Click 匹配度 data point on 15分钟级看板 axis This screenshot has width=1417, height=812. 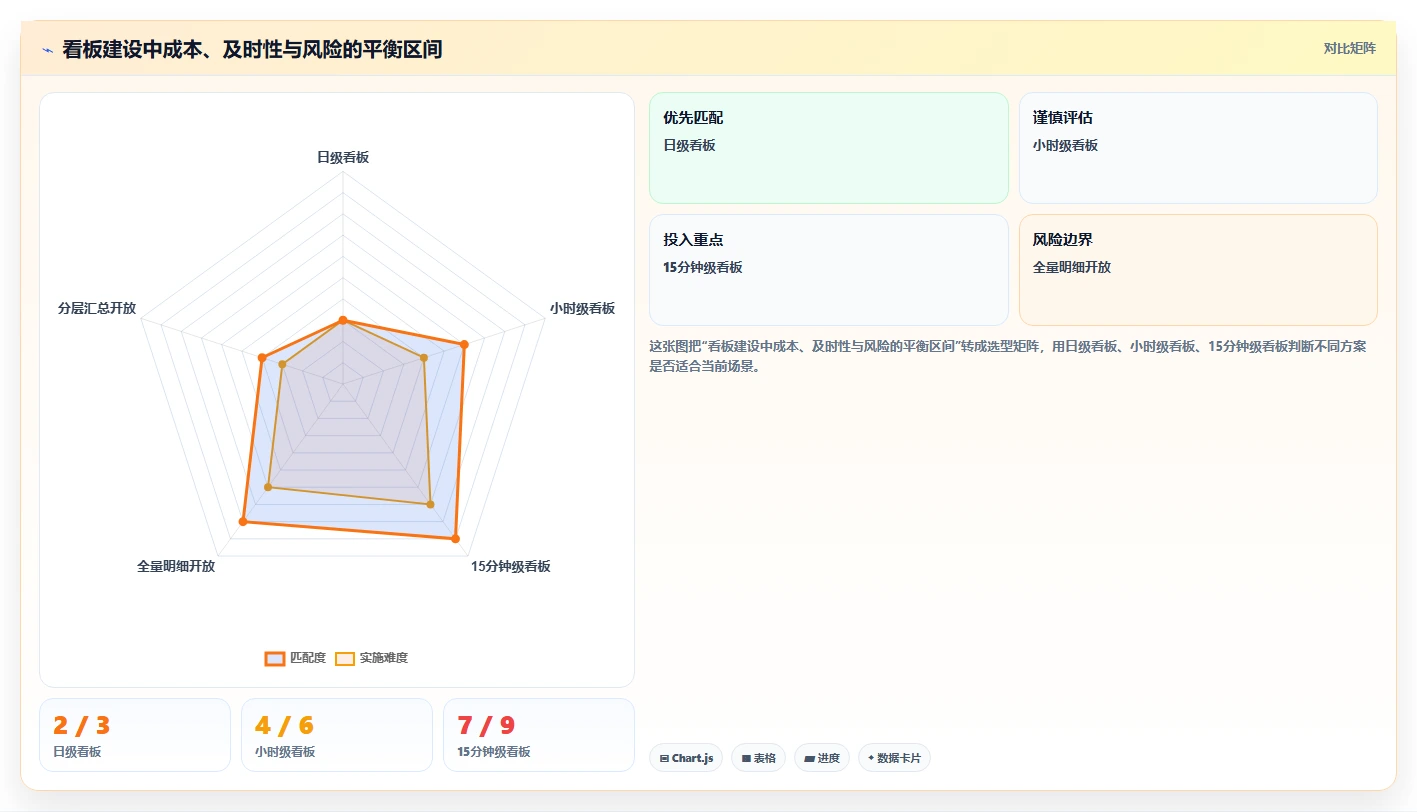pyautogui.click(x=455, y=539)
